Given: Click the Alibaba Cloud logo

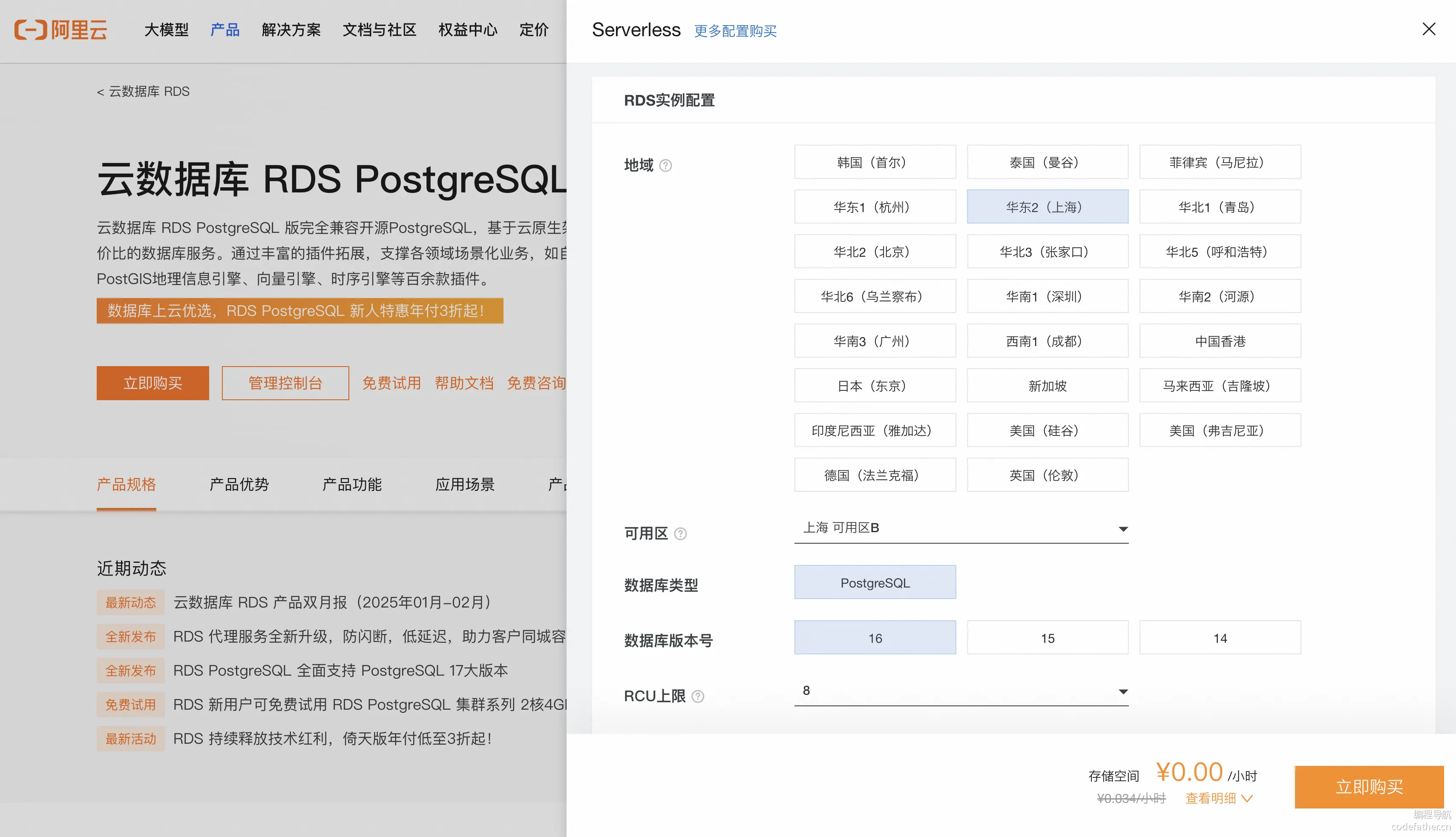Looking at the screenshot, I should (61, 29).
